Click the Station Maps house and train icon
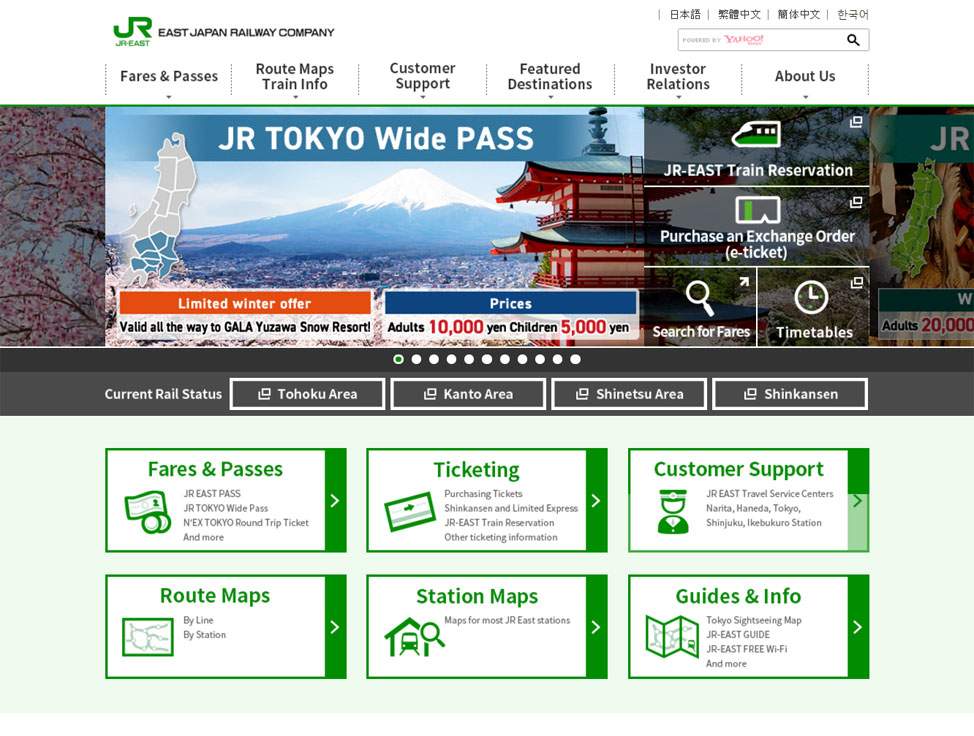The height and width of the screenshot is (736, 974). pyautogui.click(x=414, y=637)
